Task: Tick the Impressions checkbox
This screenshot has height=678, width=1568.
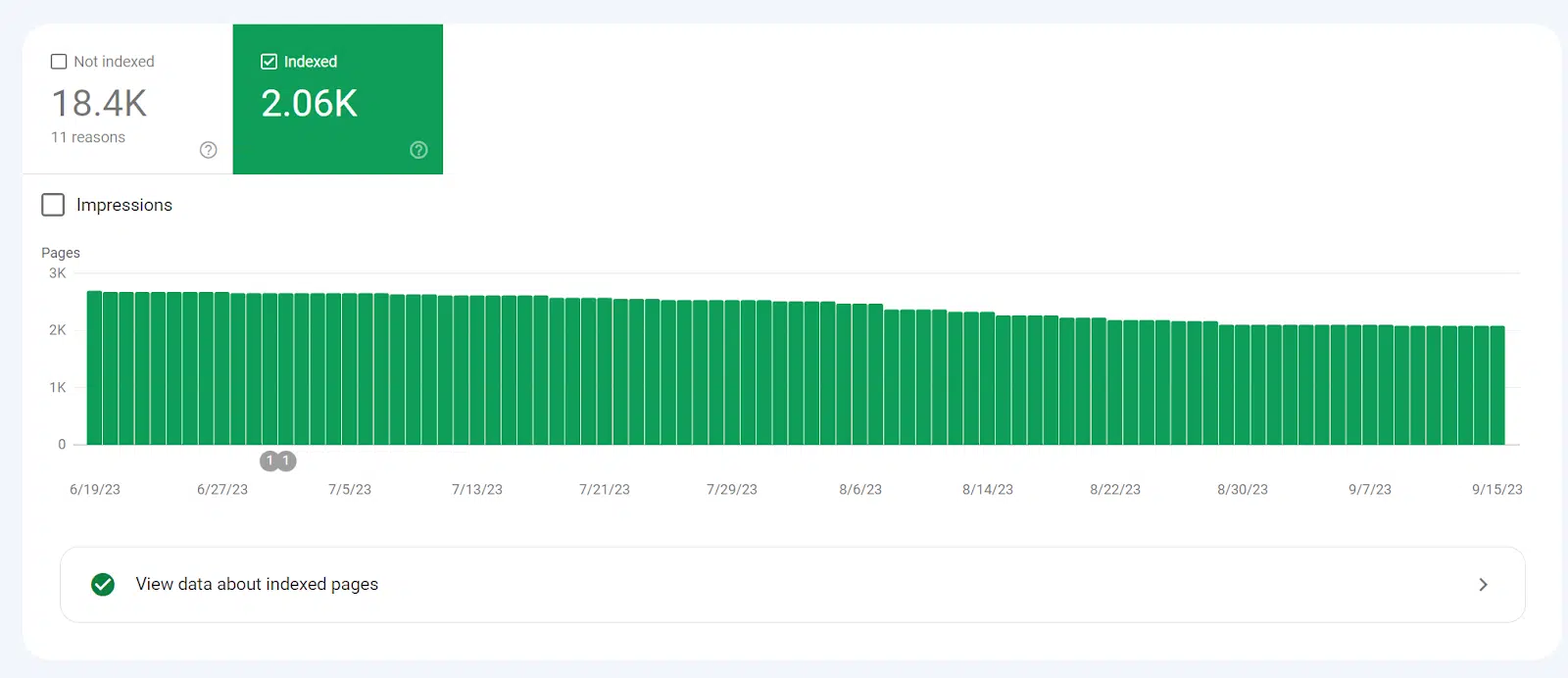Action: point(53,205)
